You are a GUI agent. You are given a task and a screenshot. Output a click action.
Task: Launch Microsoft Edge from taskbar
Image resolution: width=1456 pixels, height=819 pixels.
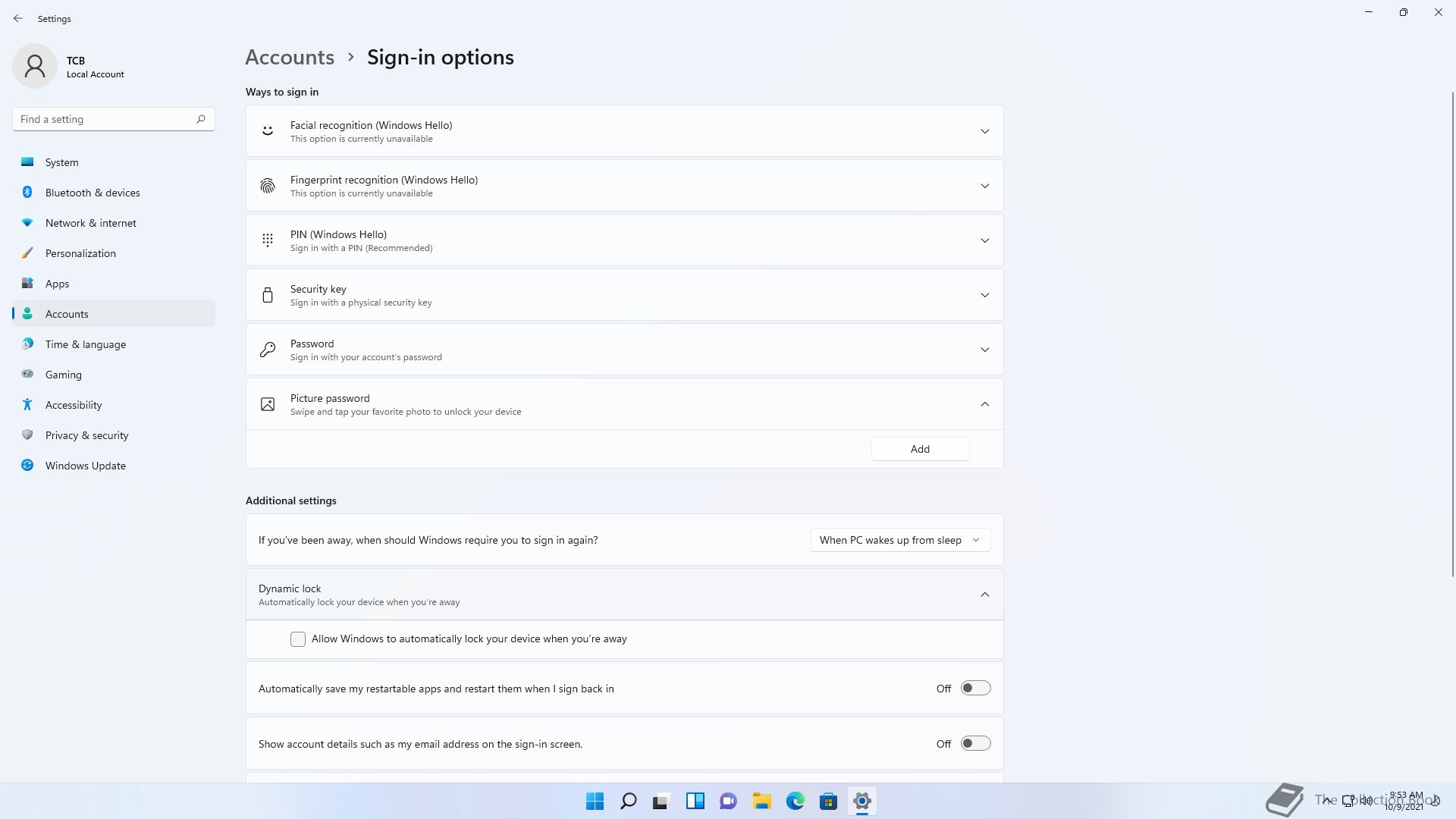tap(795, 801)
